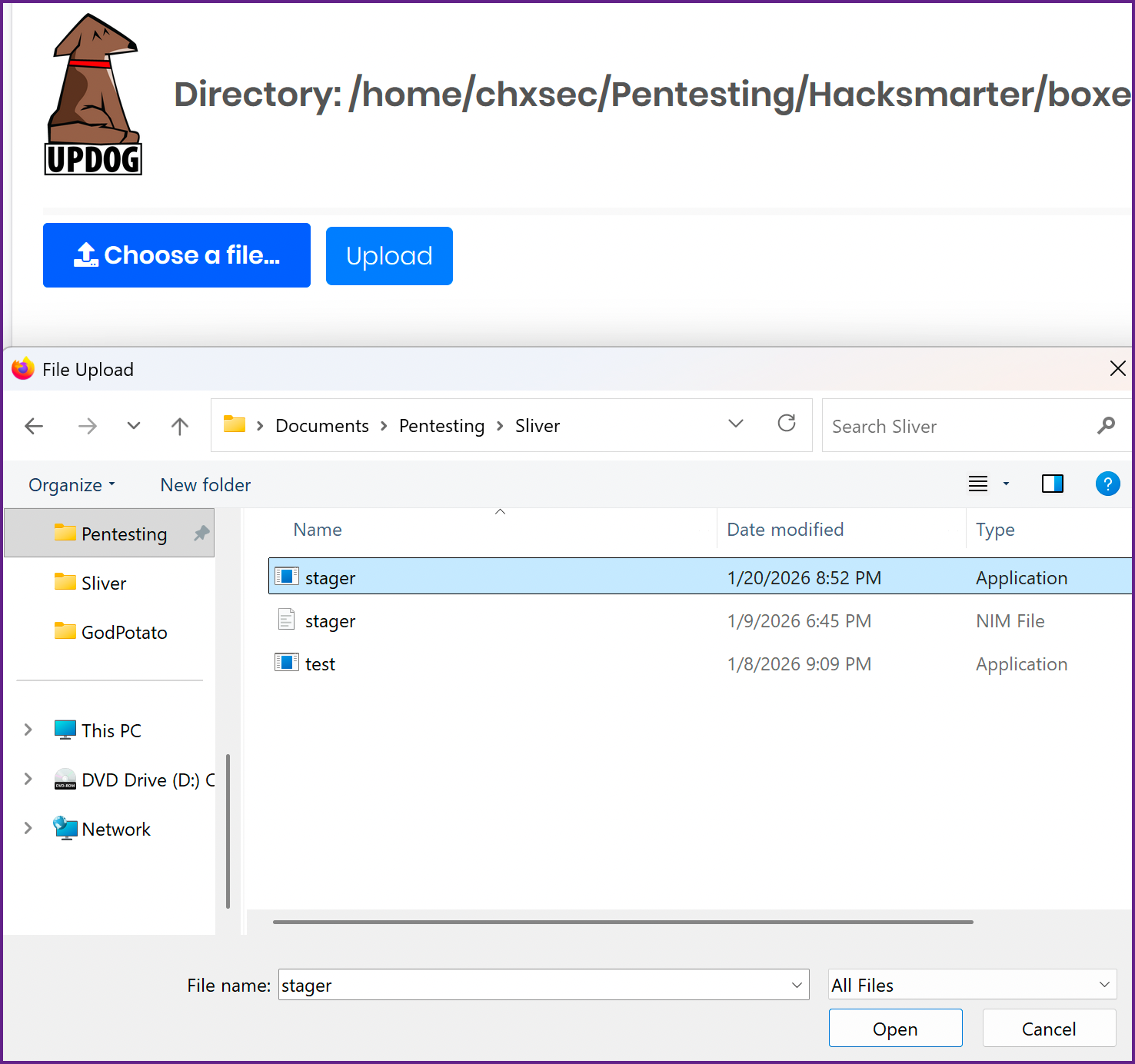Open the All Files type dropdown
1135x1064 pixels.
click(972, 985)
